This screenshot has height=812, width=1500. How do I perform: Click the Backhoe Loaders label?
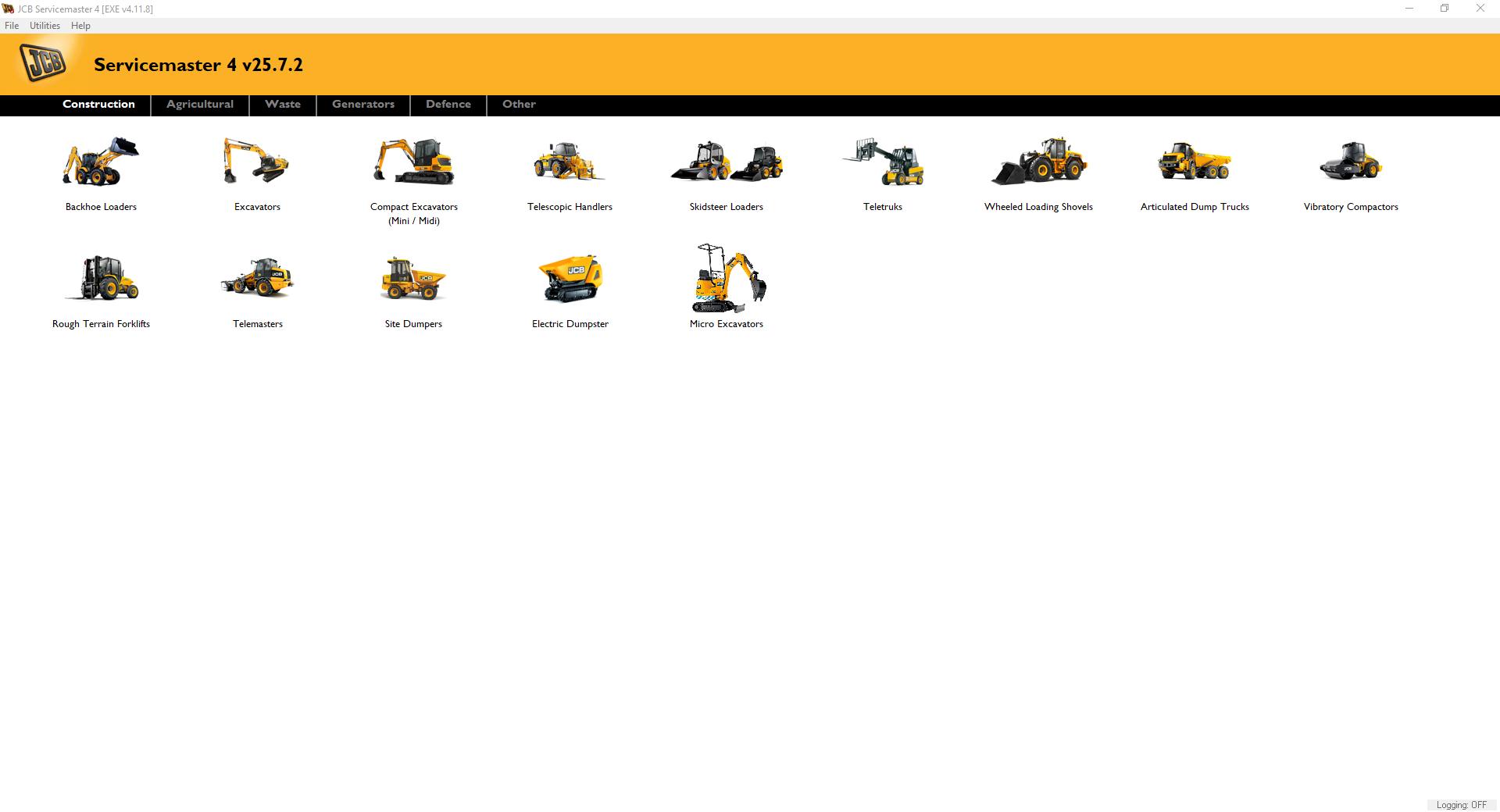tap(101, 207)
